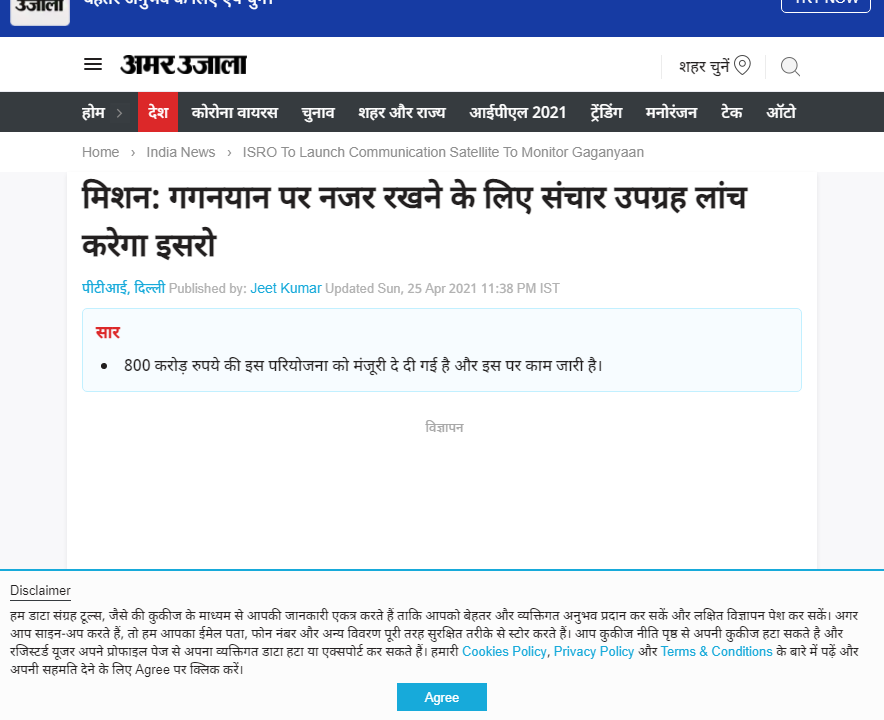Open the hamburger navigation menu
Screen dimensions: 884x720
pos(92,64)
